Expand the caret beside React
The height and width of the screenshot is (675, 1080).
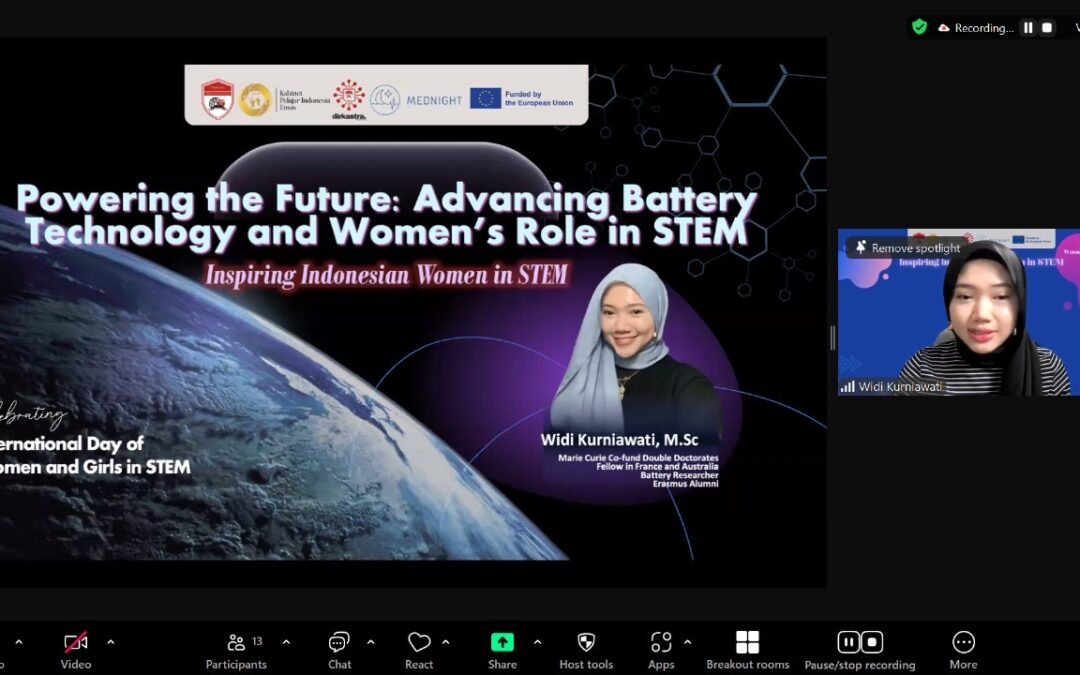pyautogui.click(x=446, y=642)
